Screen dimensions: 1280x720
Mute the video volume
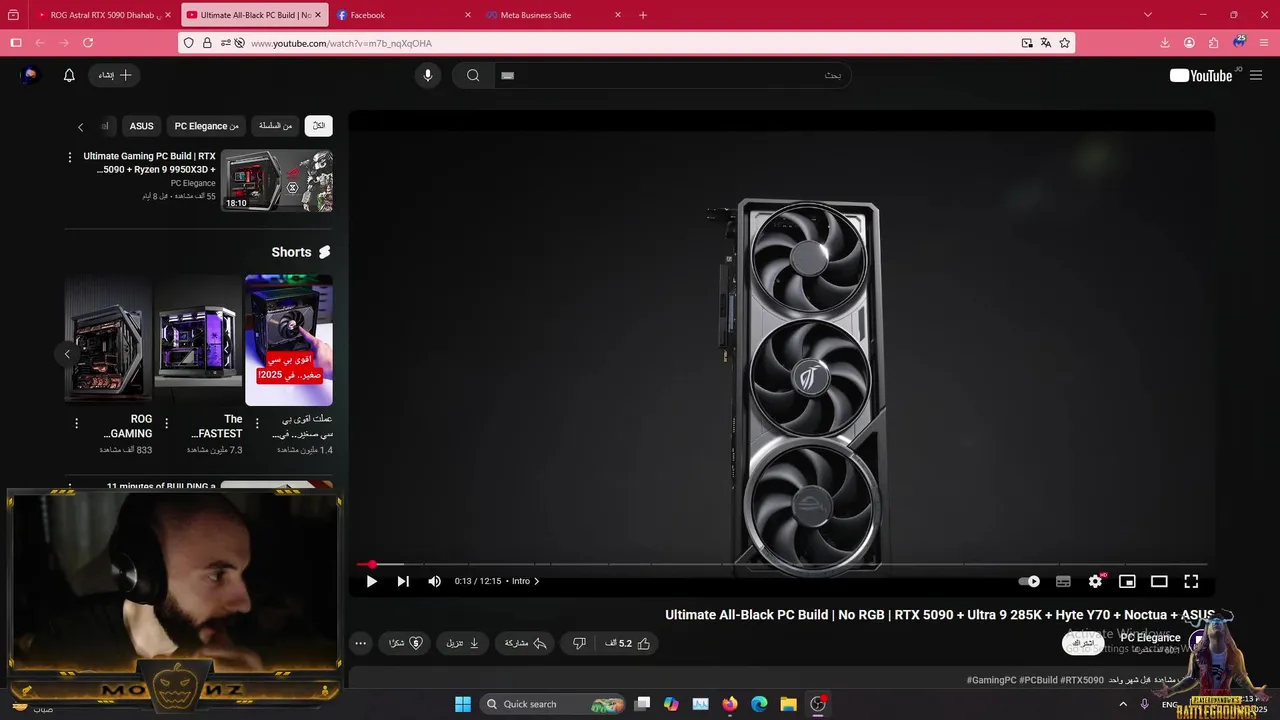(x=434, y=581)
